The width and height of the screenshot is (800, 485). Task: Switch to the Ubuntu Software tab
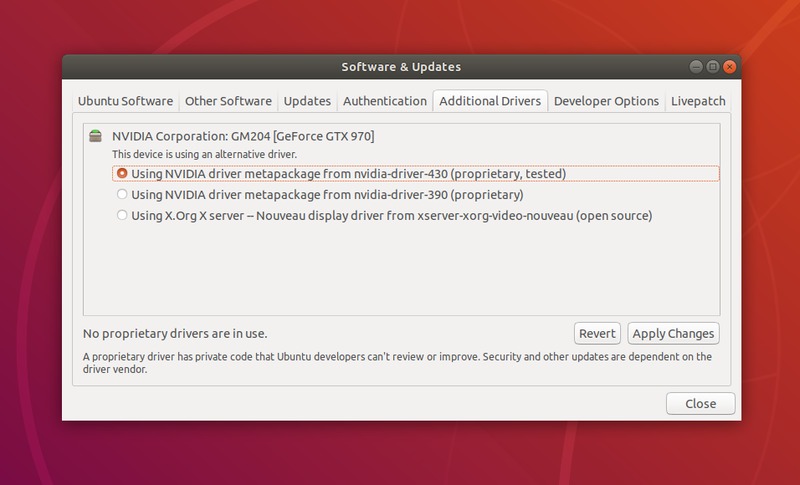click(x=125, y=101)
